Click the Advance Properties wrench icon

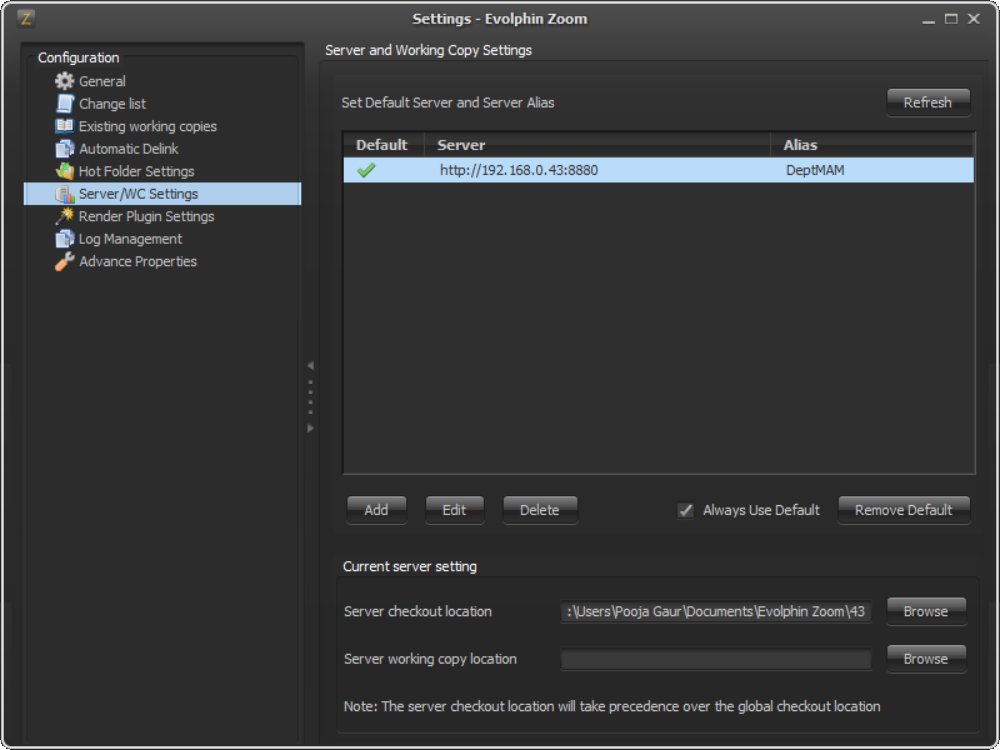64,261
